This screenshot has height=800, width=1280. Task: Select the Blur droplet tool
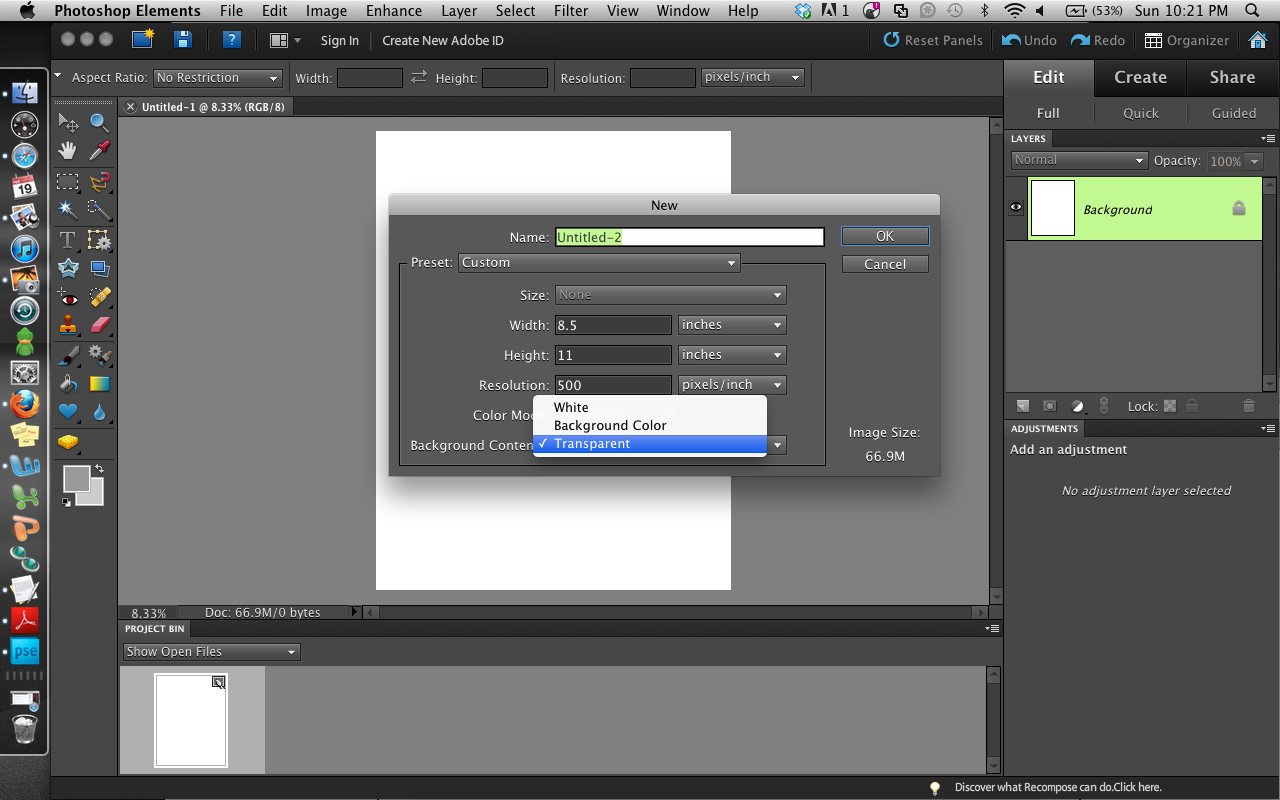pyautogui.click(x=99, y=411)
